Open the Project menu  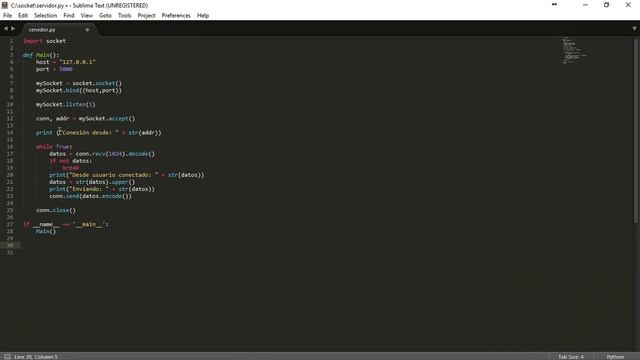(146, 16)
